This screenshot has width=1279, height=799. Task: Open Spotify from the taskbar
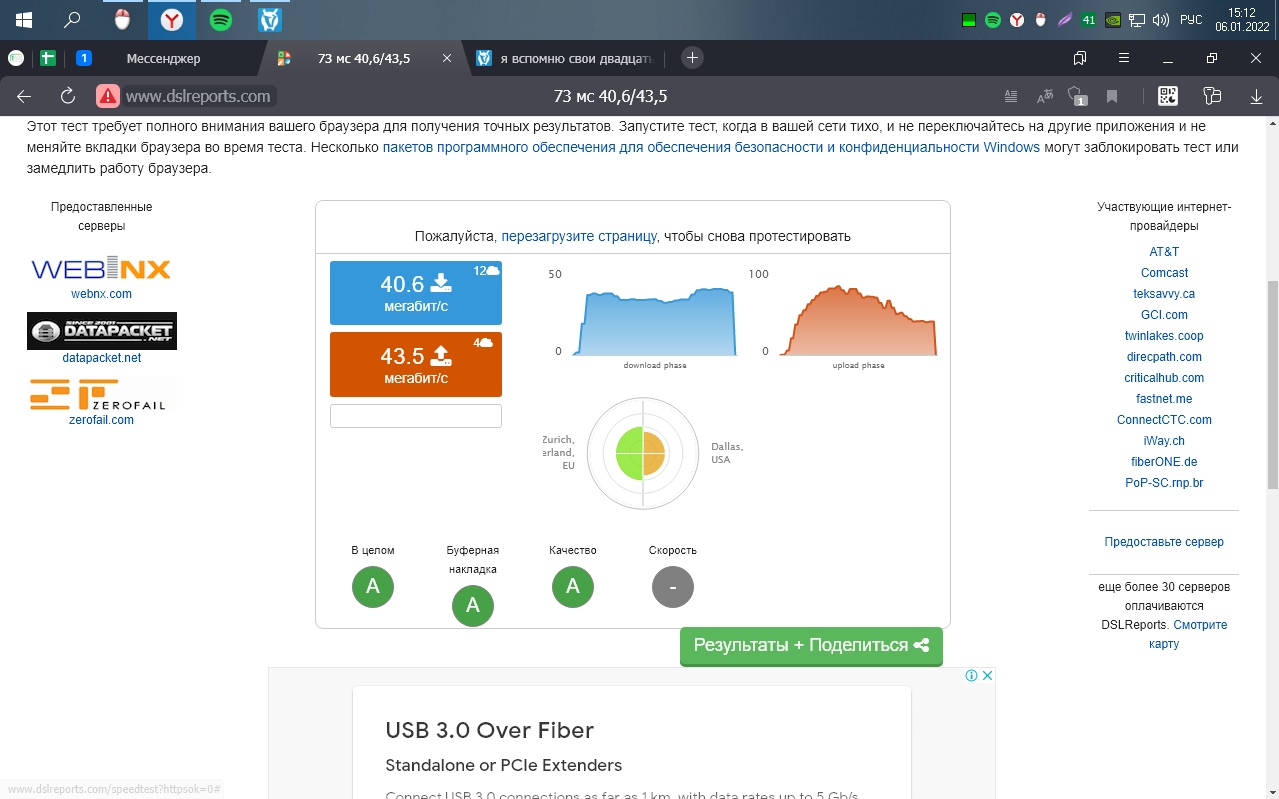tap(221, 19)
